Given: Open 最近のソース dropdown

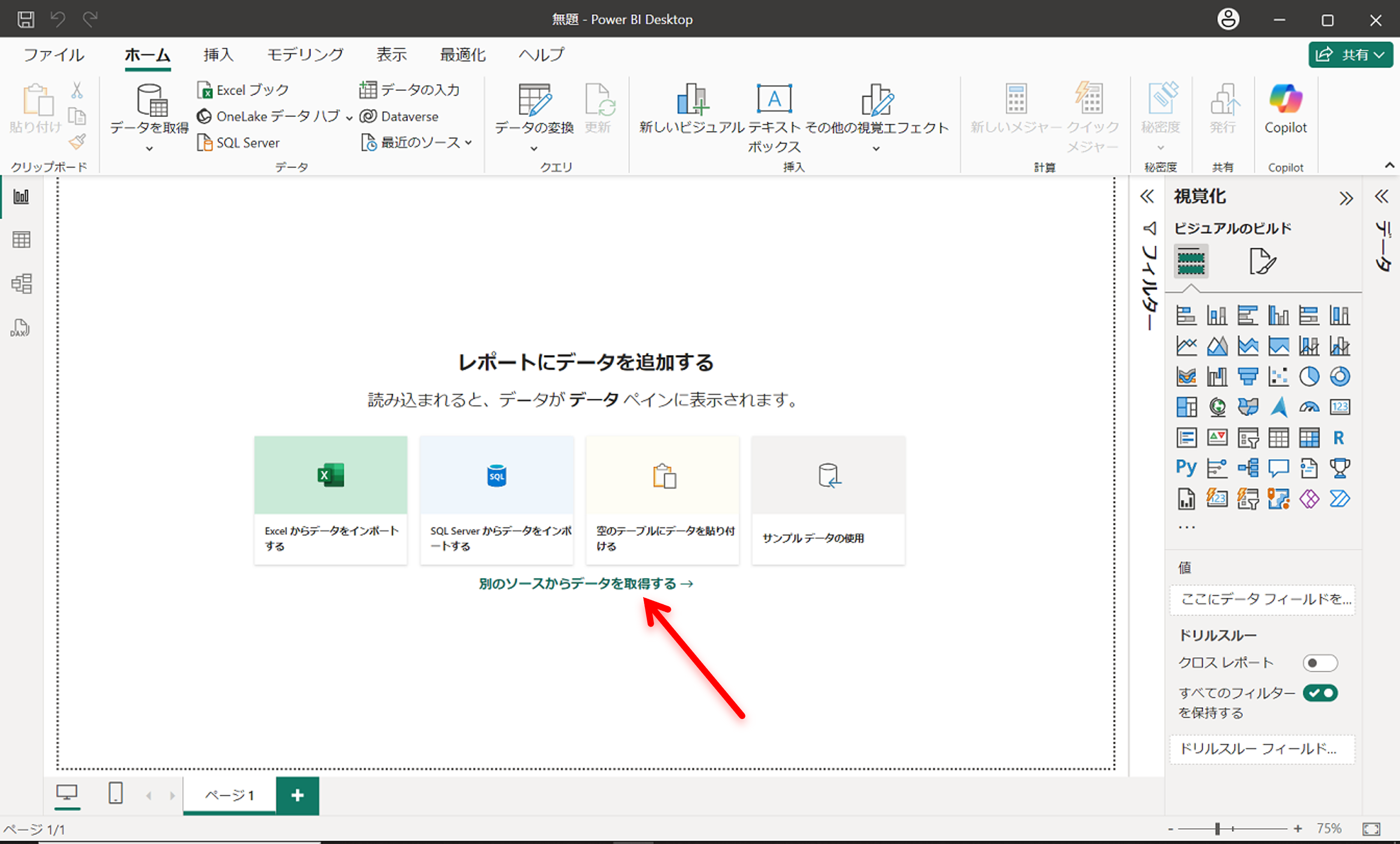Looking at the screenshot, I should [468, 142].
